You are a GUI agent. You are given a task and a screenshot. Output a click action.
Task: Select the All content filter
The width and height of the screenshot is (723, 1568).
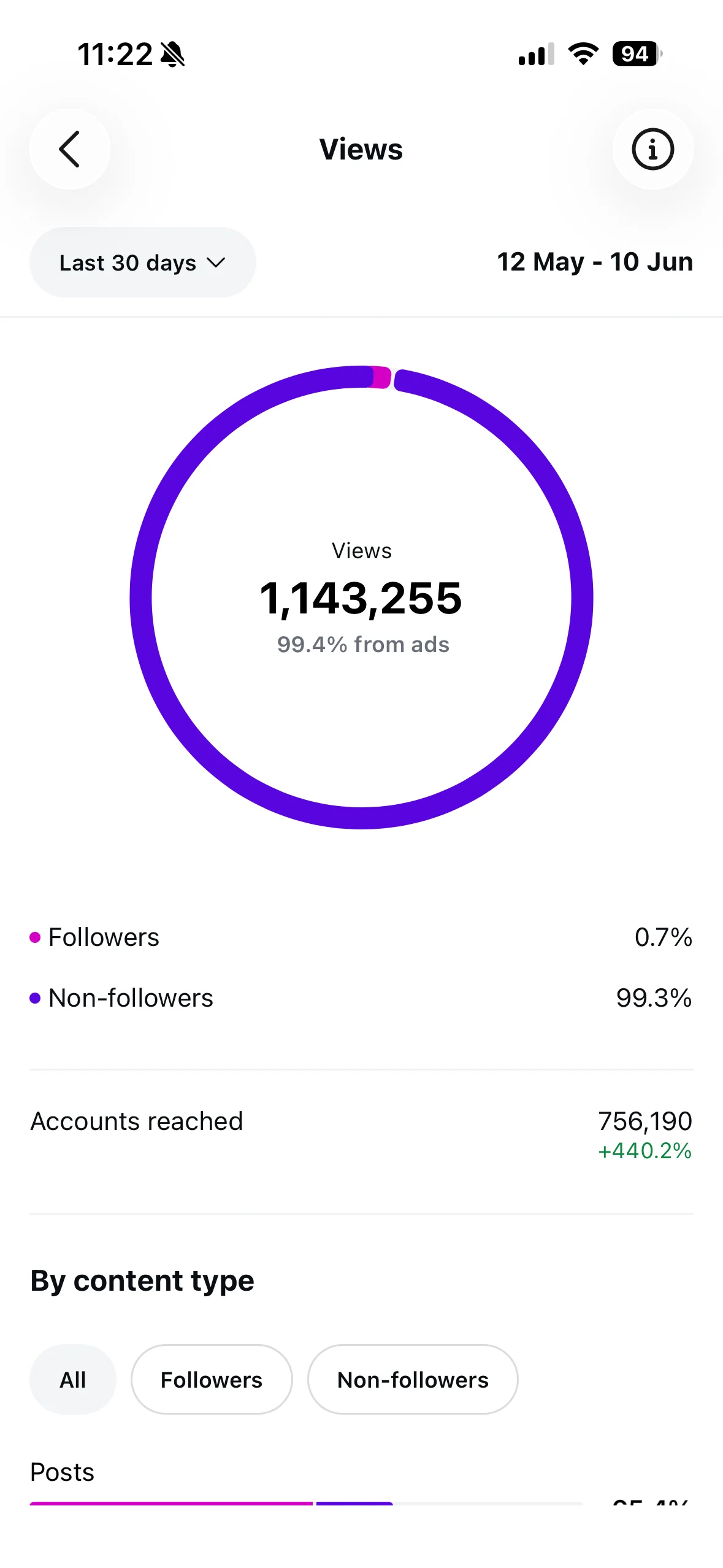(73, 1380)
